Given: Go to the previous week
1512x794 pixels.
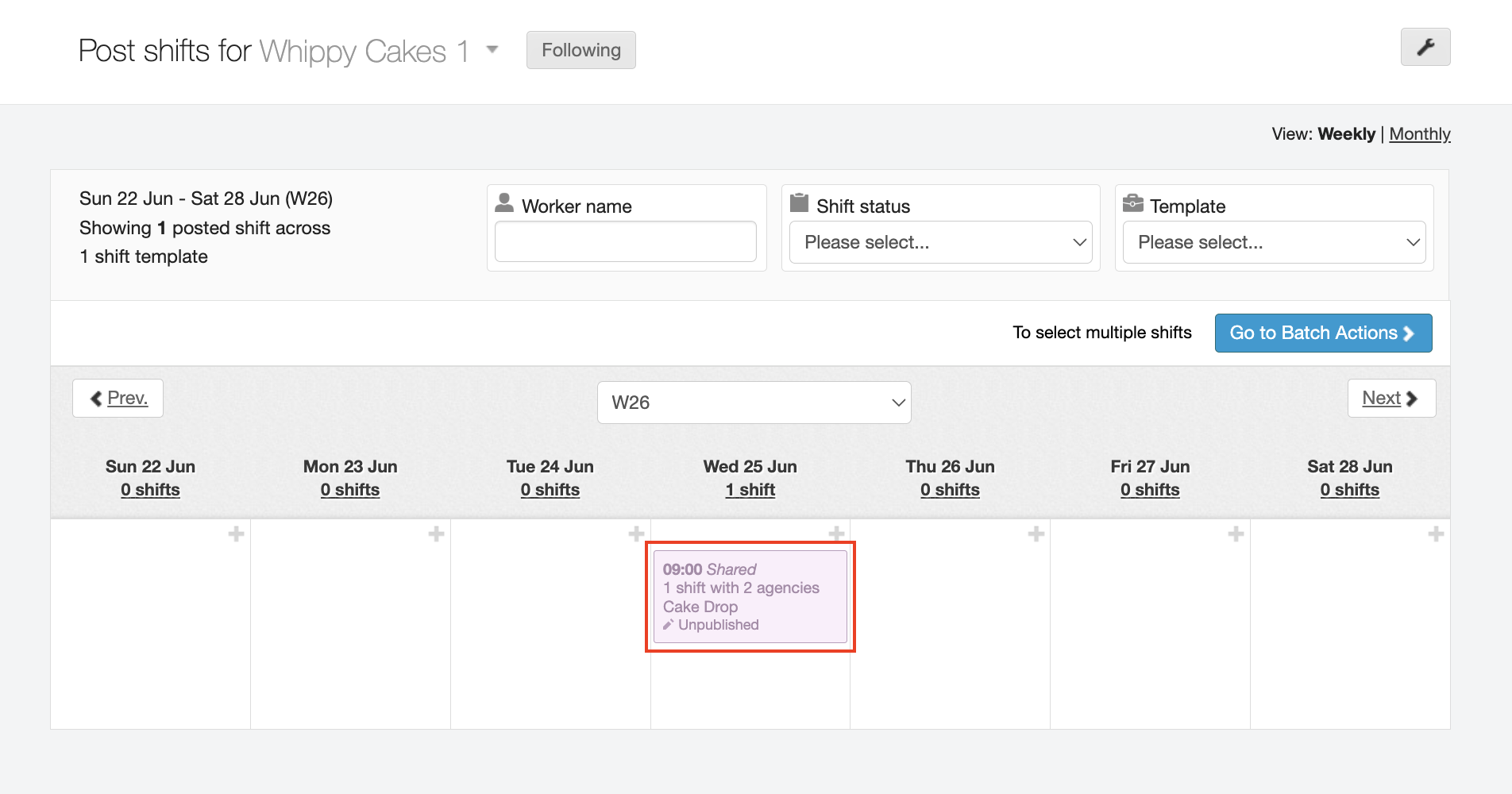Looking at the screenshot, I should 118,398.
